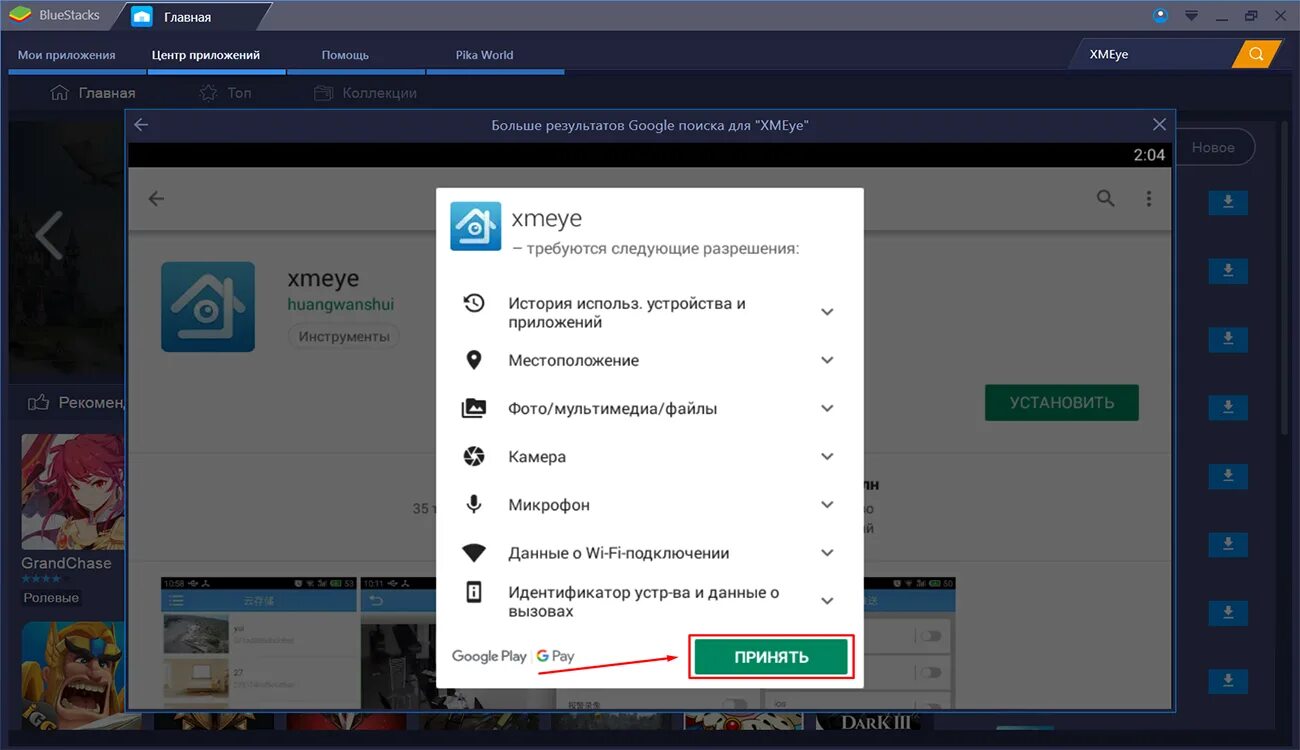Click the G Pay logo in dialog
Image resolution: width=1300 pixels, height=750 pixels.
coord(555,656)
